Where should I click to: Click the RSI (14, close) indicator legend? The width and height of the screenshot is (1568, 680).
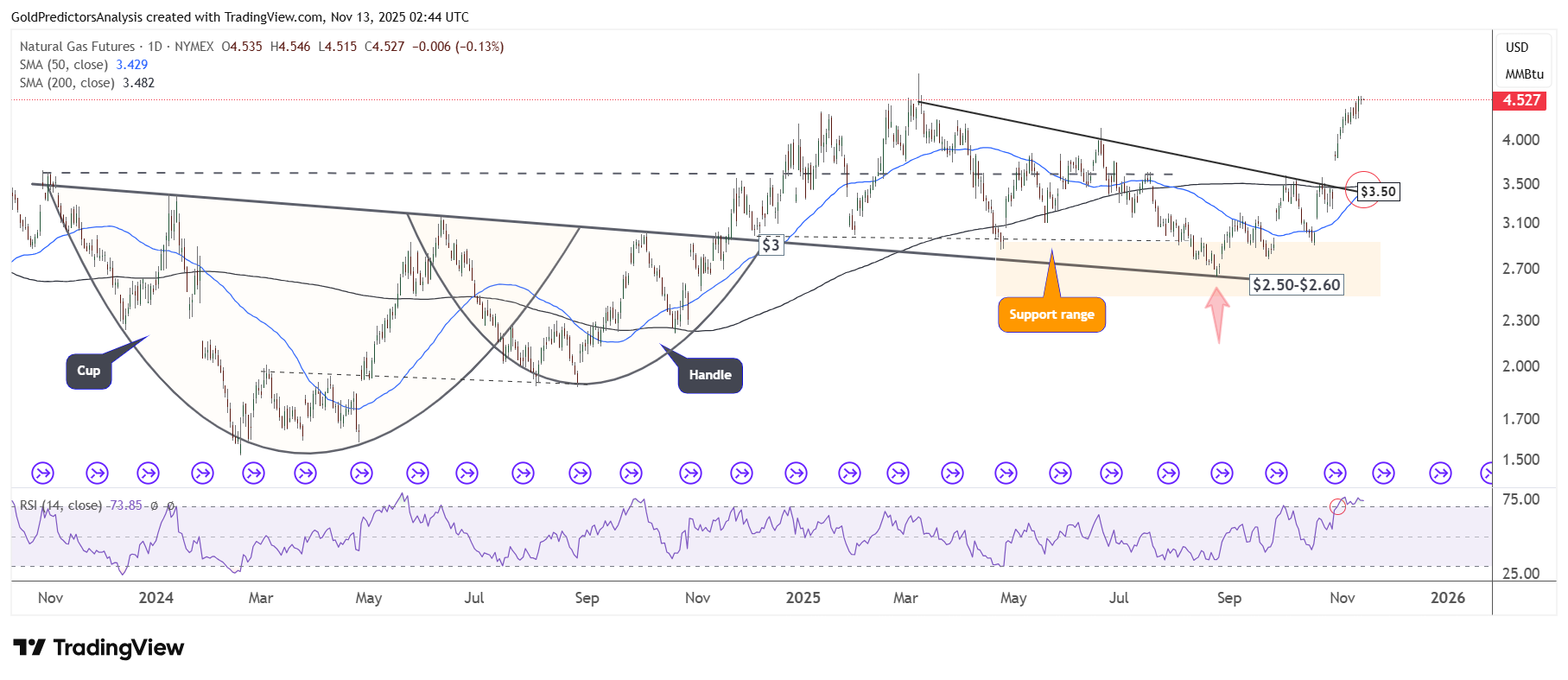pos(60,505)
